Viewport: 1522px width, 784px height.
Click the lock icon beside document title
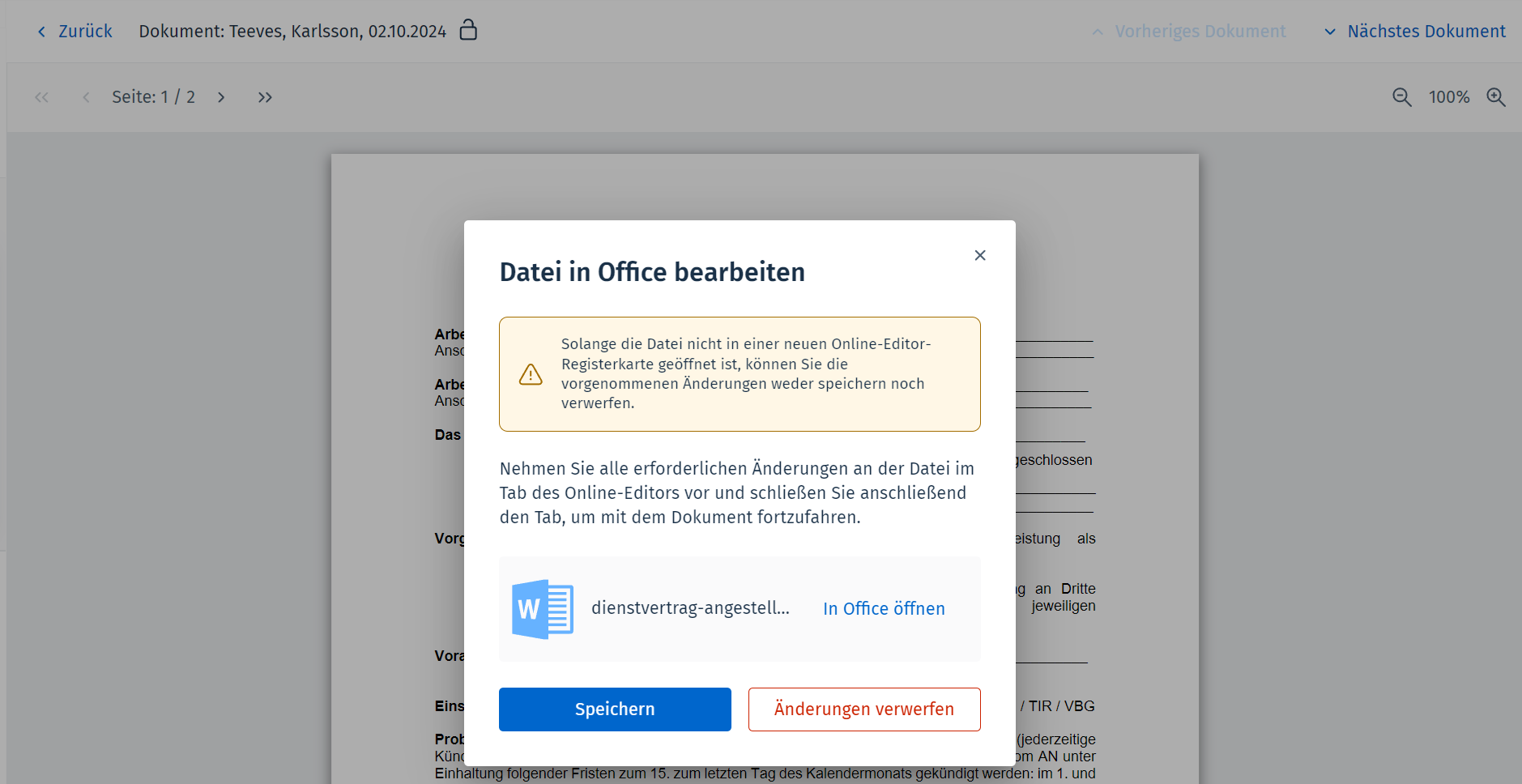(468, 30)
